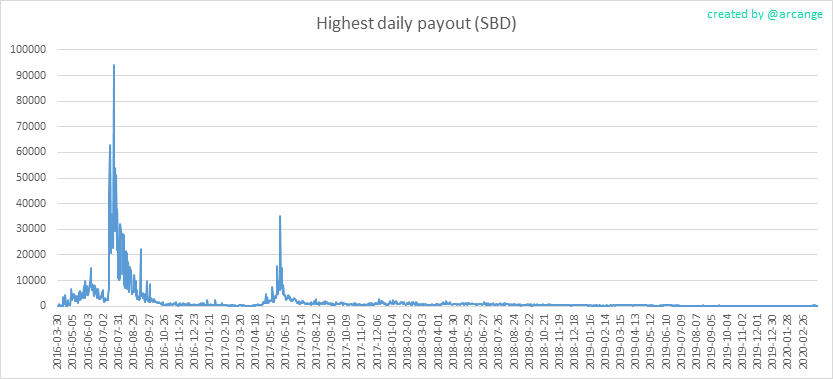
Task: Select the y-axis label '80000'
Action: [x=32, y=101]
